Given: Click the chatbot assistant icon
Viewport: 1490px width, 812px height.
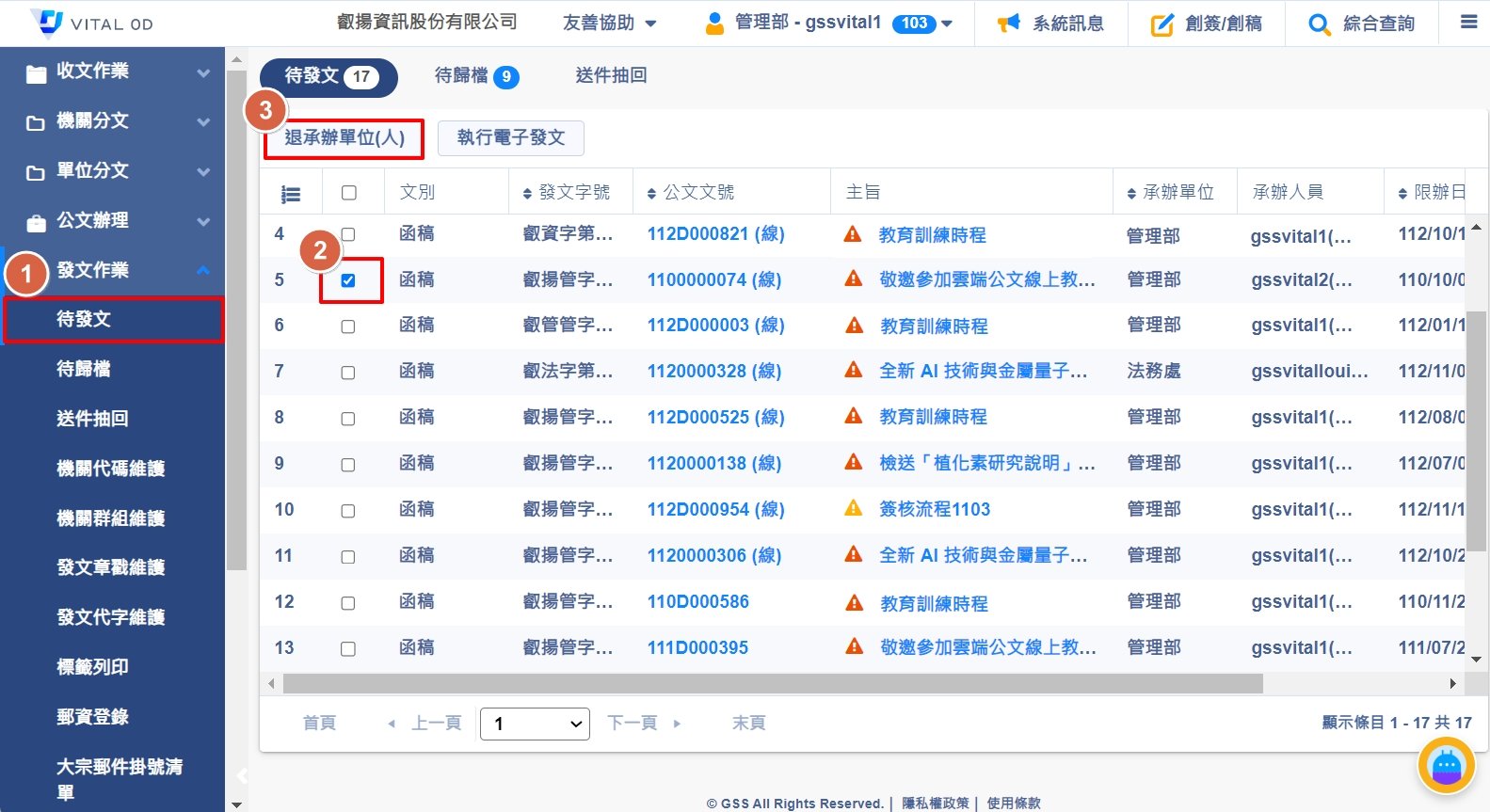Looking at the screenshot, I should click(x=1446, y=767).
